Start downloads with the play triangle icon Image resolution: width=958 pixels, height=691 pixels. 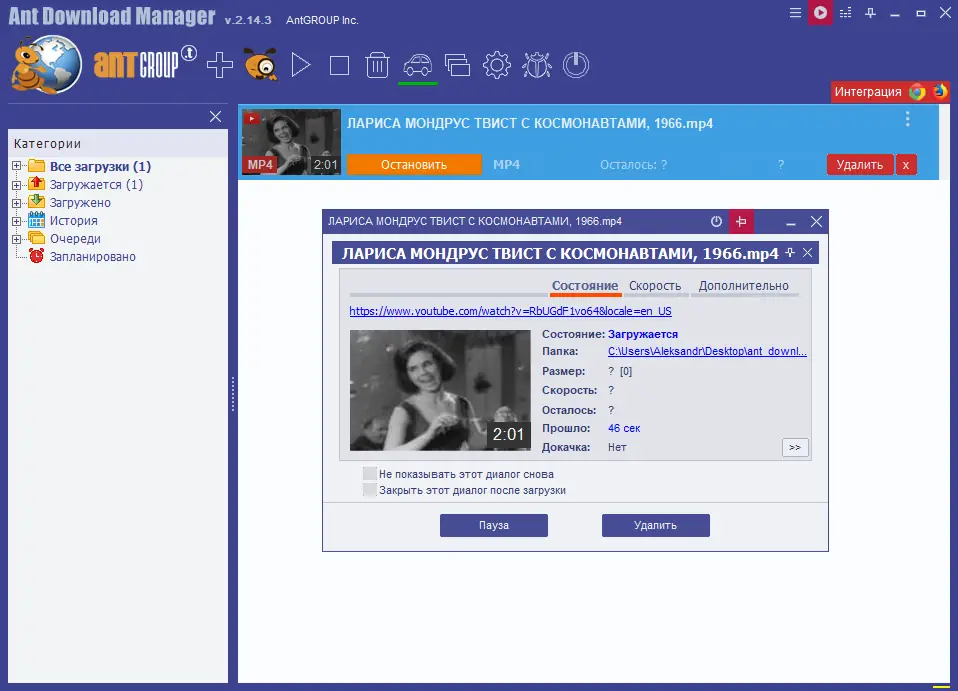coord(301,65)
